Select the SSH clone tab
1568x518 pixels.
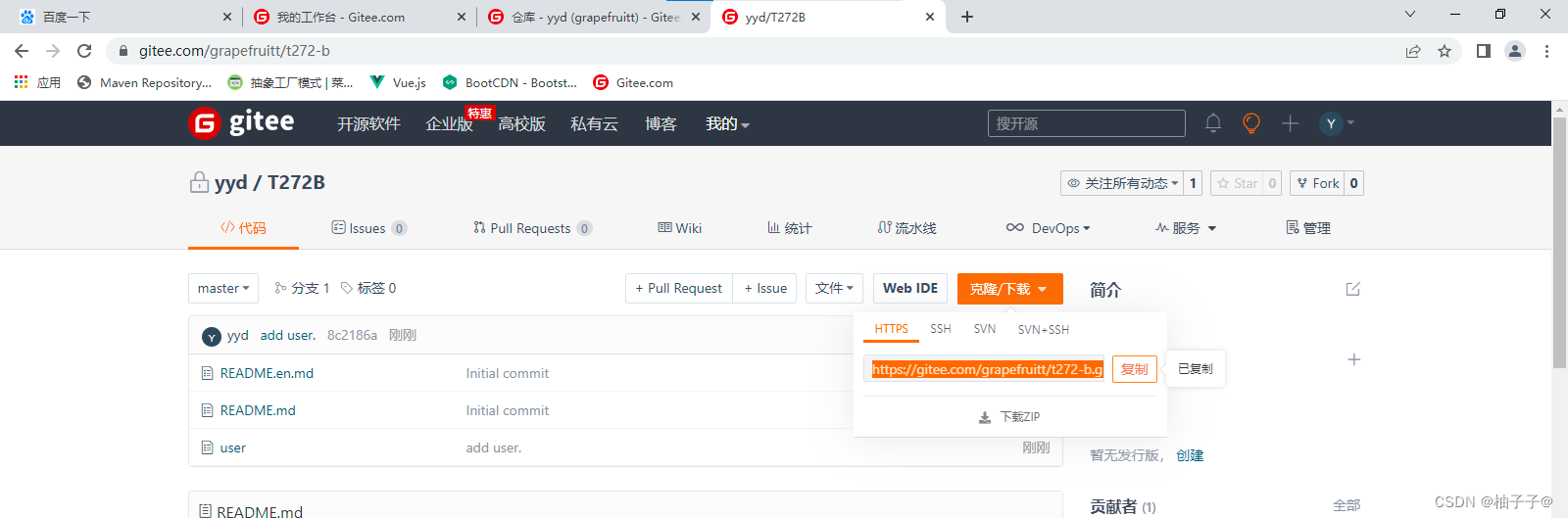pyautogui.click(x=941, y=329)
